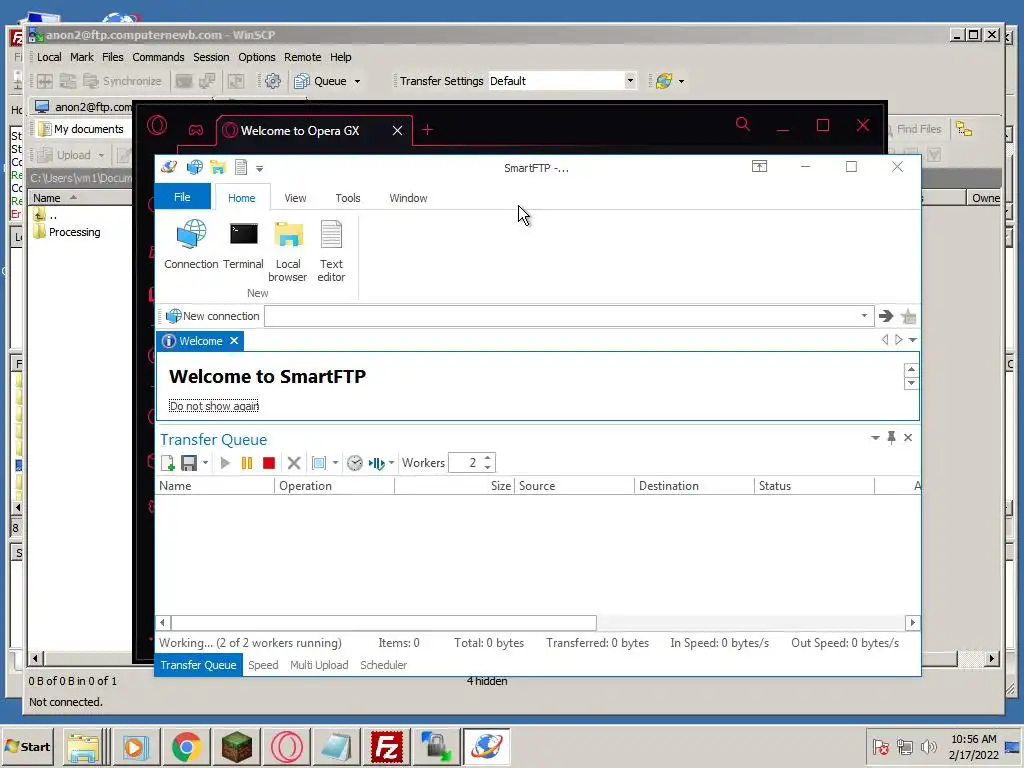Screen dimensions: 1024x768
Task: Open the Opera GX main menu logo
Action: point(157,125)
